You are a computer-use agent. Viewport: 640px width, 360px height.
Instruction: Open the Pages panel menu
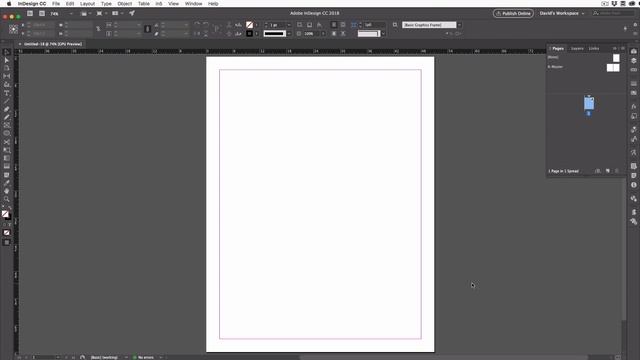click(622, 49)
